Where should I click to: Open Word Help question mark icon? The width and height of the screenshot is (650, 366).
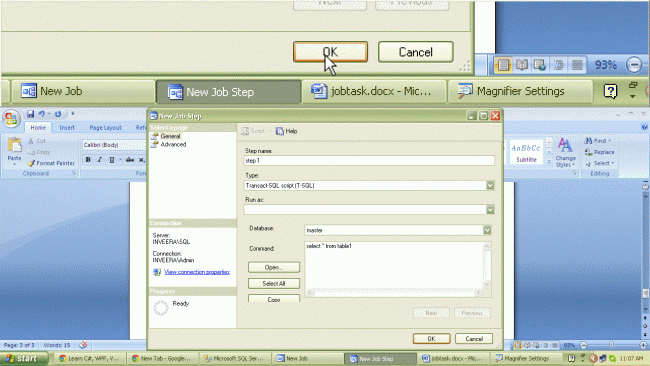coord(645,127)
